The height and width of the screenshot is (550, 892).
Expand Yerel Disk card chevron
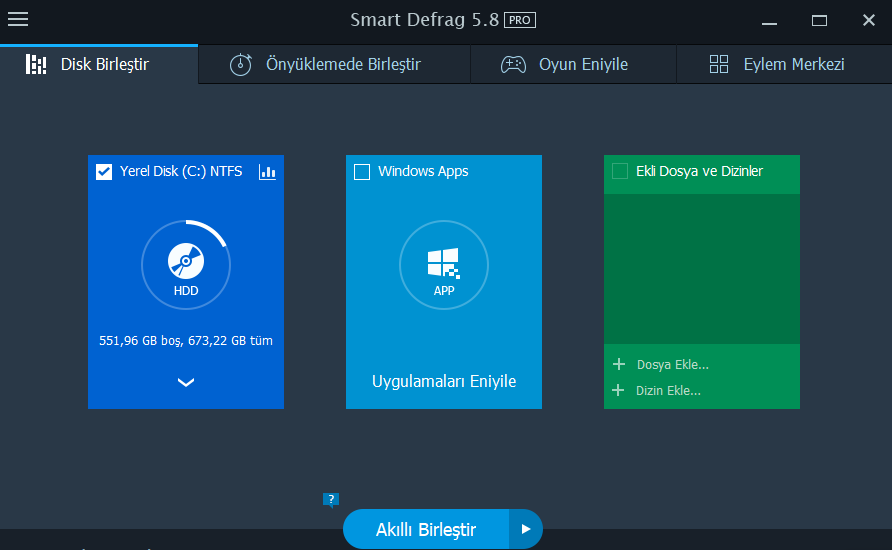[x=186, y=382]
